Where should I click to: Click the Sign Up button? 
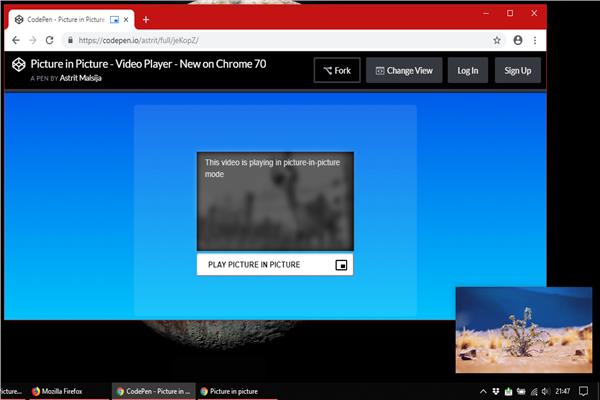point(518,70)
